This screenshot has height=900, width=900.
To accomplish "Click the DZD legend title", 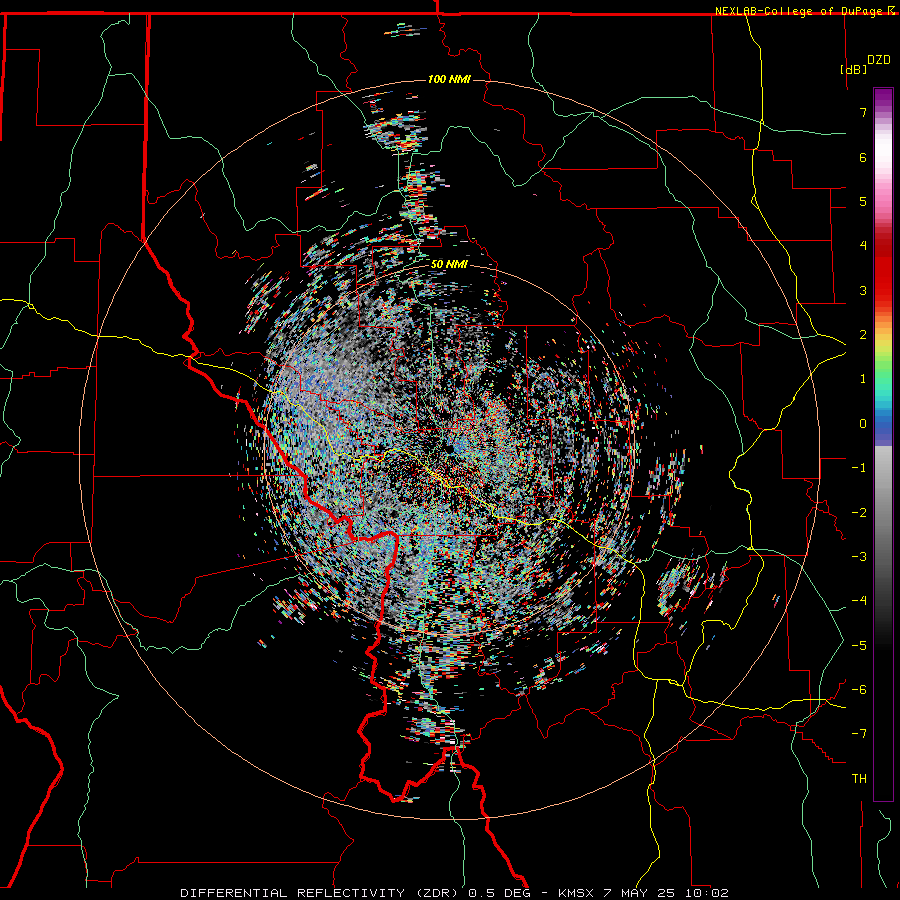I will [x=879, y=60].
